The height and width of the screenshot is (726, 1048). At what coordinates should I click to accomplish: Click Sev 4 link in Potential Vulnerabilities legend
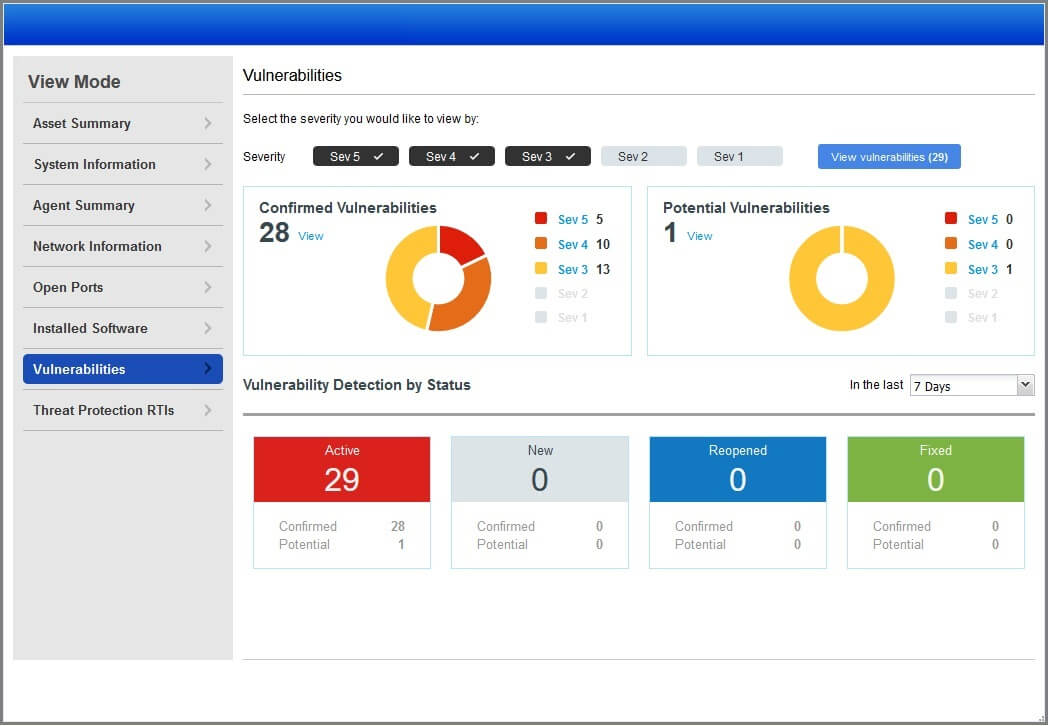pos(982,245)
